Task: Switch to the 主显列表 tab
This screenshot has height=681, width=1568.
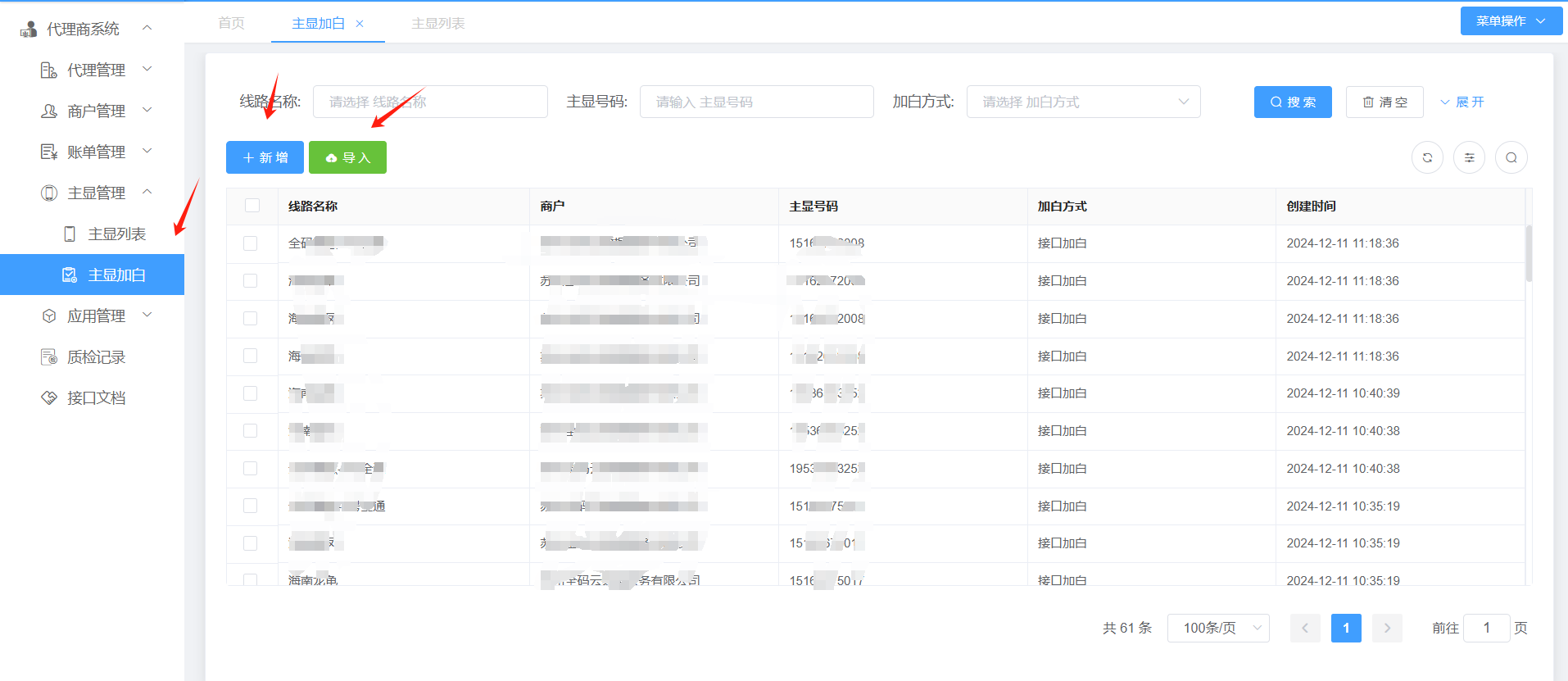Action: tap(437, 24)
